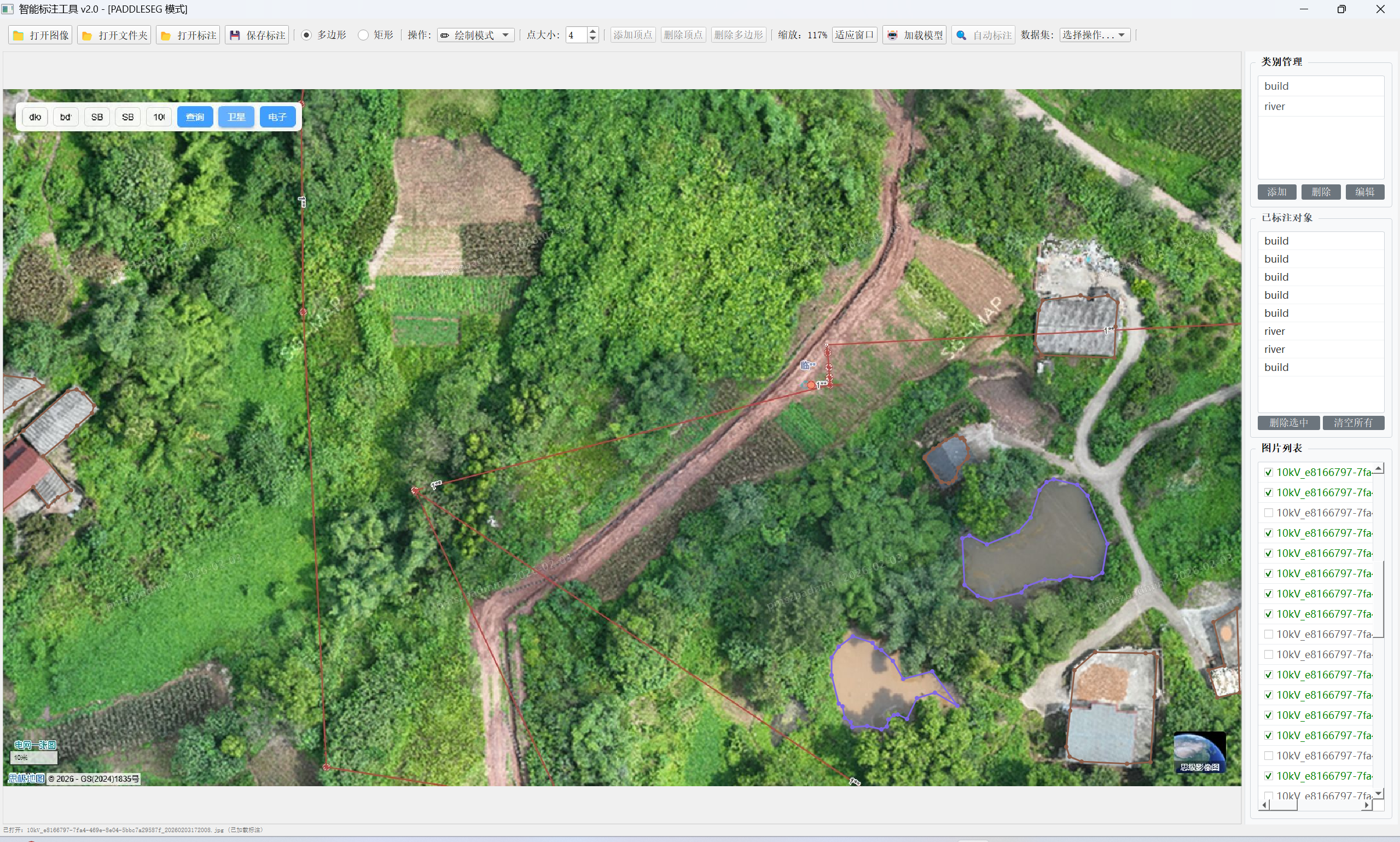Uncheck the first image in list
This screenshot has height=842, width=1400.
coord(1268,472)
